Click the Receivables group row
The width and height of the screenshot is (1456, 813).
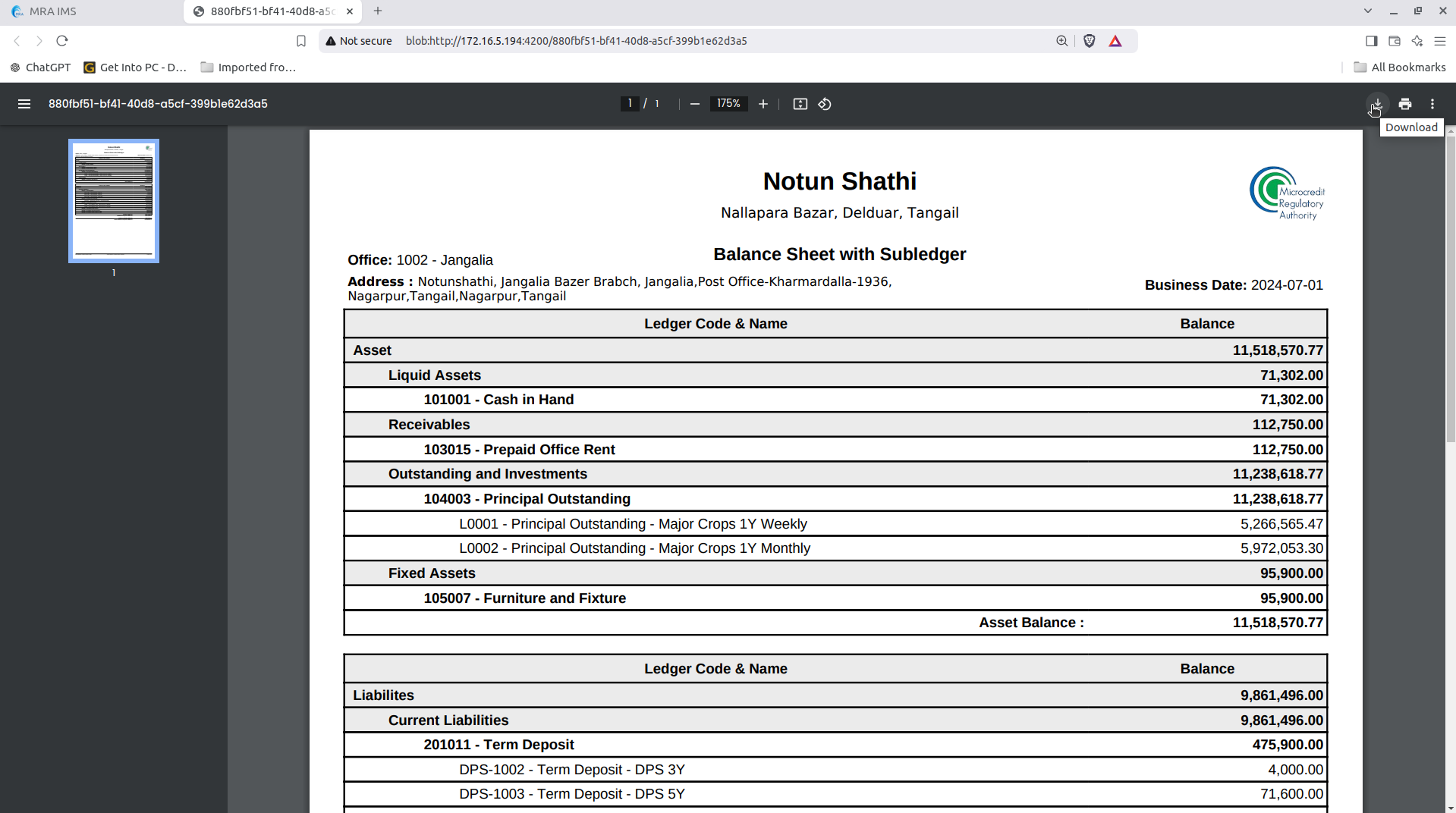click(x=835, y=425)
